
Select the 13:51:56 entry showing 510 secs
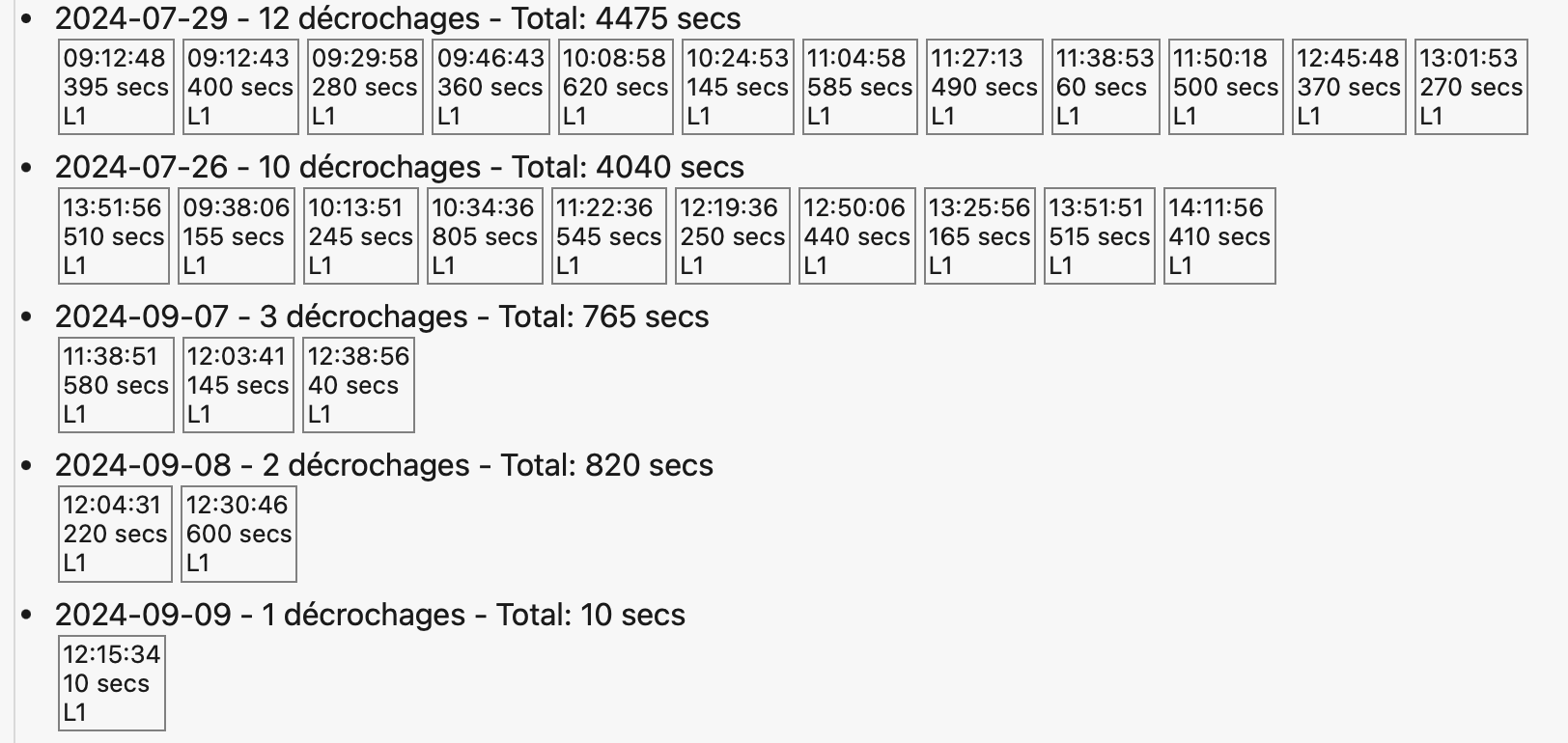coord(113,236)
